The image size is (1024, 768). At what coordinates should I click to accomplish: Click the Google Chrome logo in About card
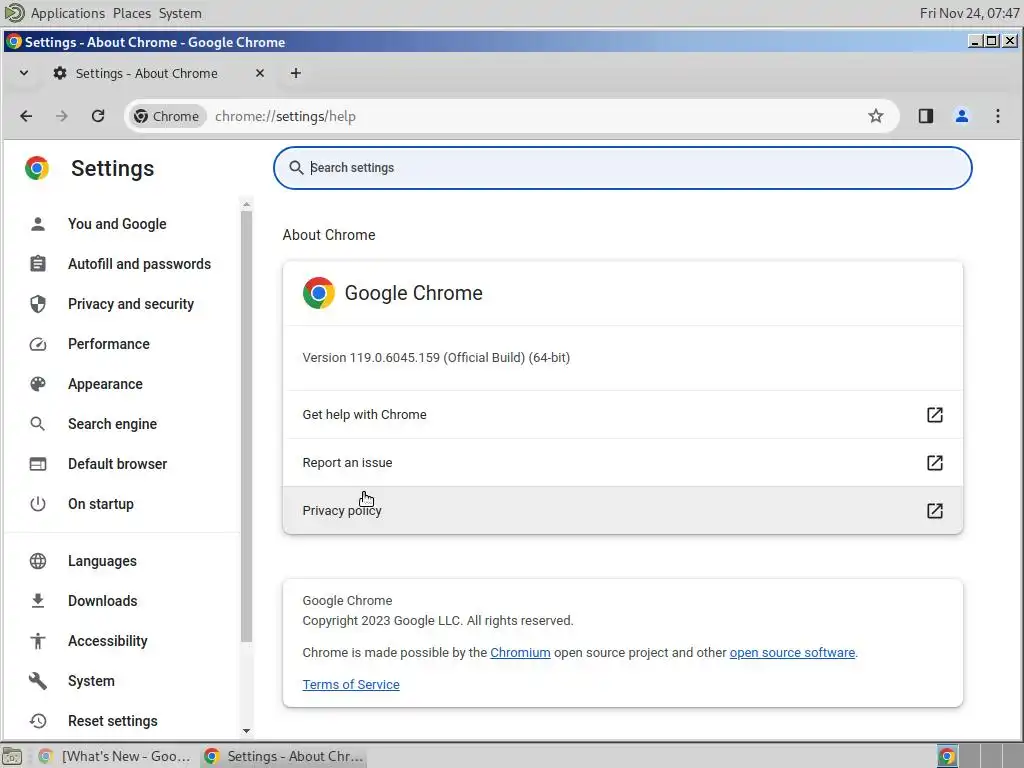pyautogui.click(x=319, y=293)
